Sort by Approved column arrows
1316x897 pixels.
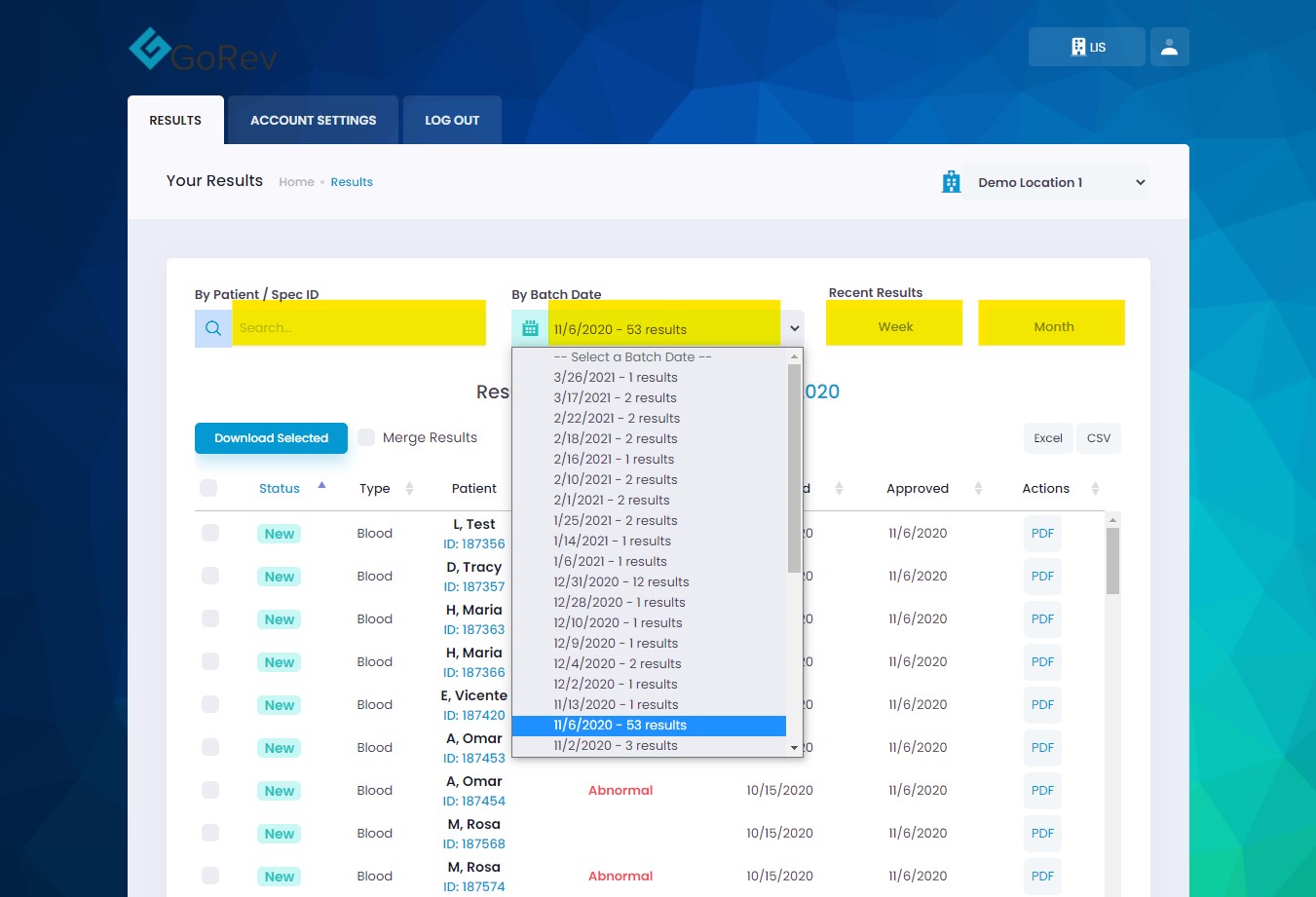tap(978, 489)
